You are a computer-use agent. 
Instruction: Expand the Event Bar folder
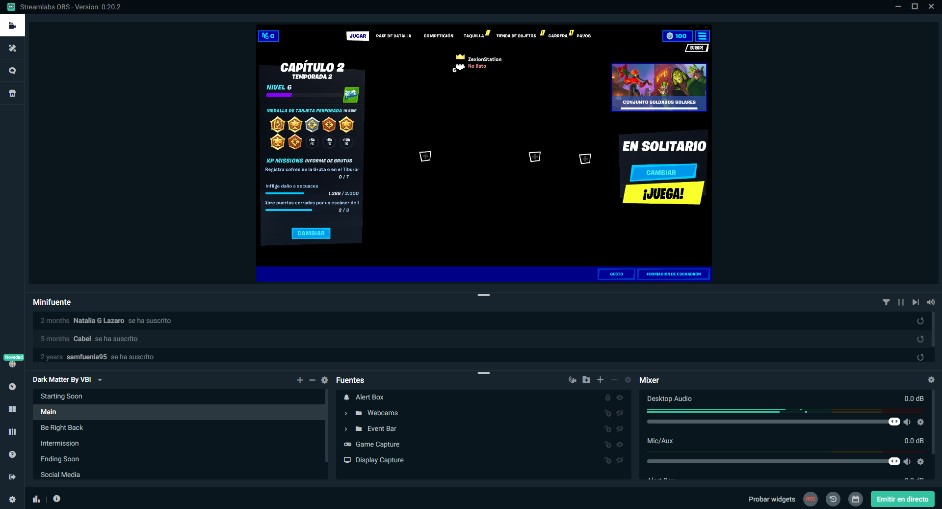coord(346,428)
